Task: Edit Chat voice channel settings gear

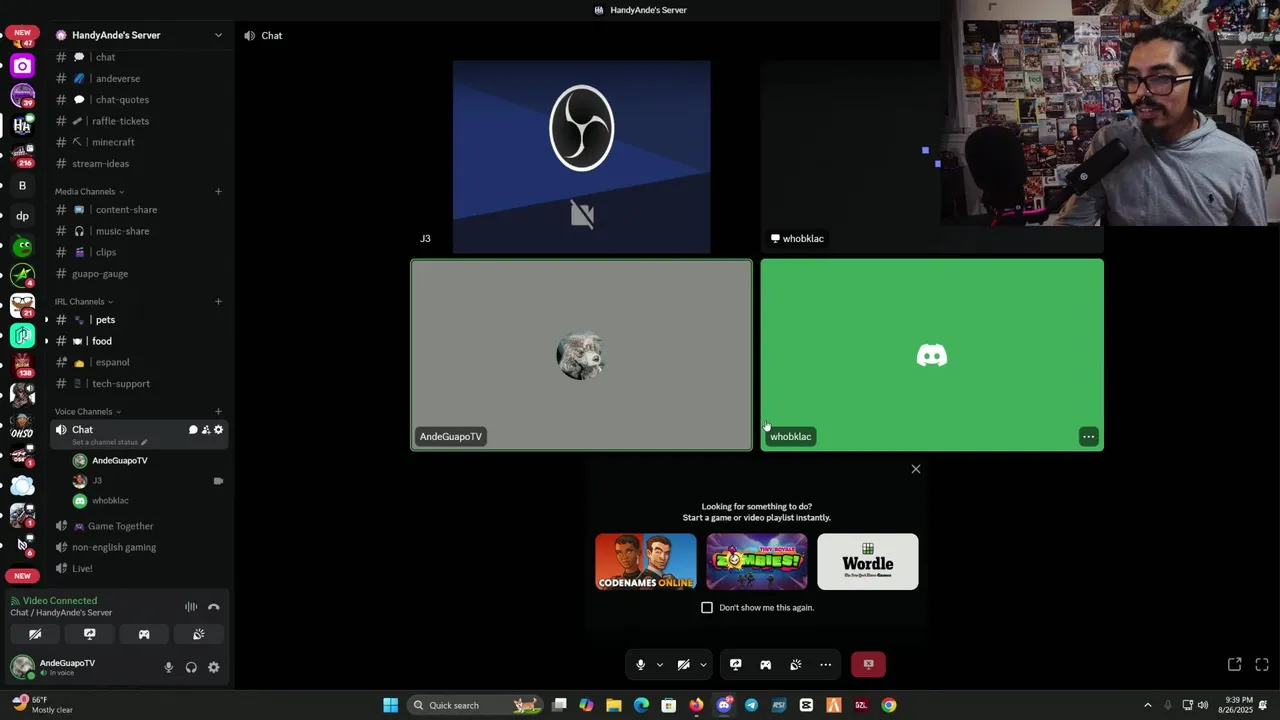Action: coord(218,430)
